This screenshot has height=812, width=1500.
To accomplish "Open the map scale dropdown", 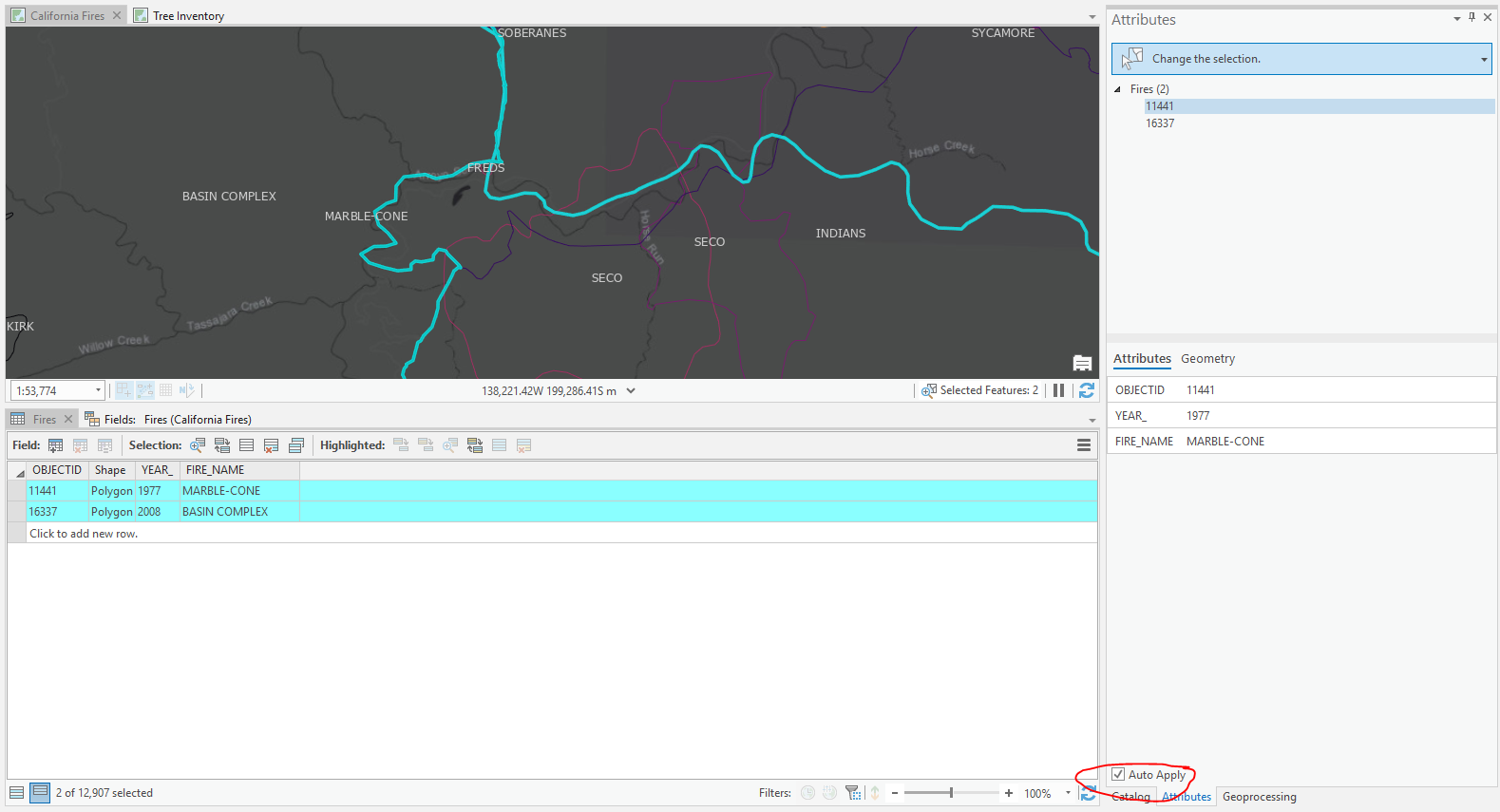I will (x=98, y=390).
